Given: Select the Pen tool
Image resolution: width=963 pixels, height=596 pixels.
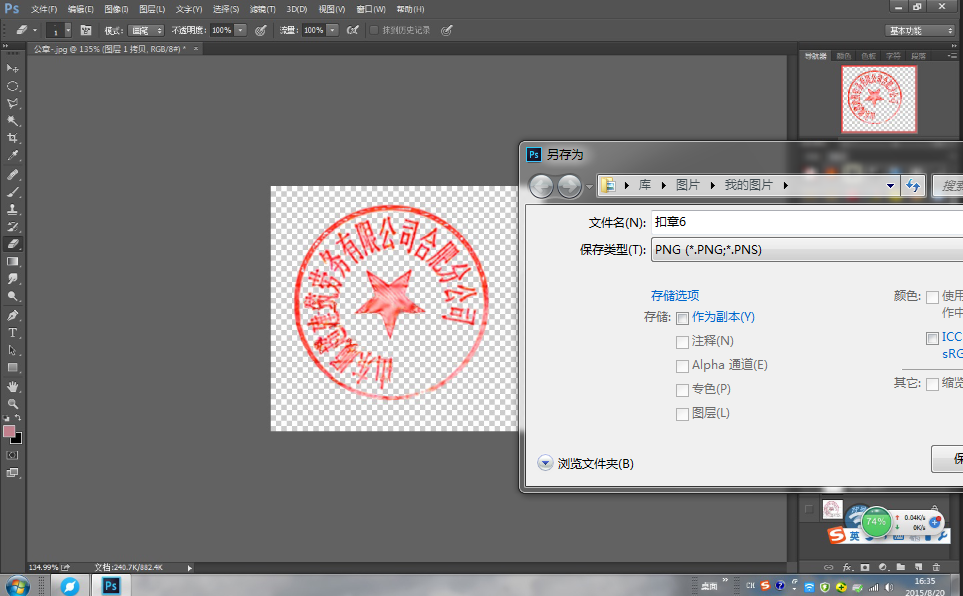Looking at the screenshot, I should [13, 314].
